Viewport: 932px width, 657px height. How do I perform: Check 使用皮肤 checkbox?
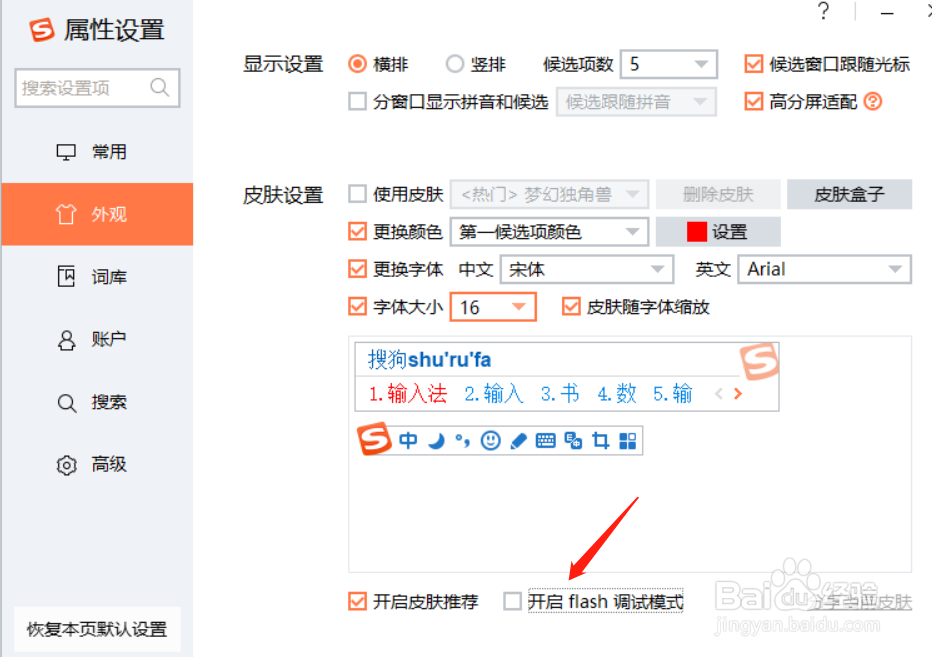point(357,194)
